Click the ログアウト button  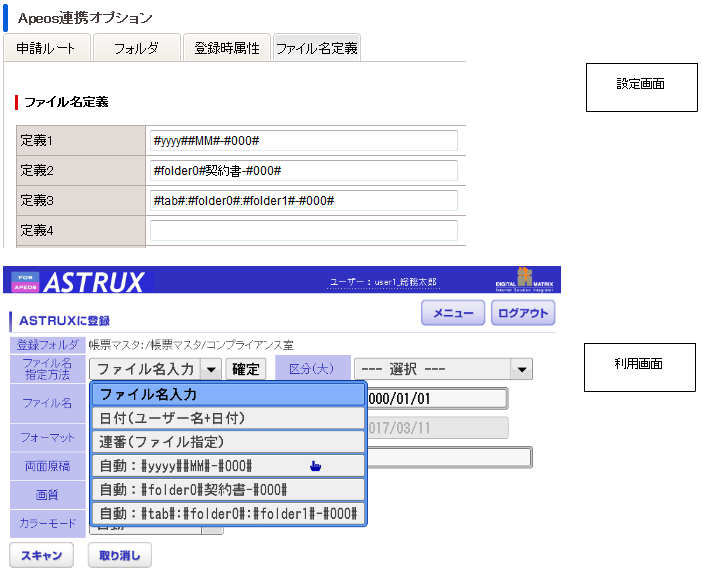click(523, 313)
